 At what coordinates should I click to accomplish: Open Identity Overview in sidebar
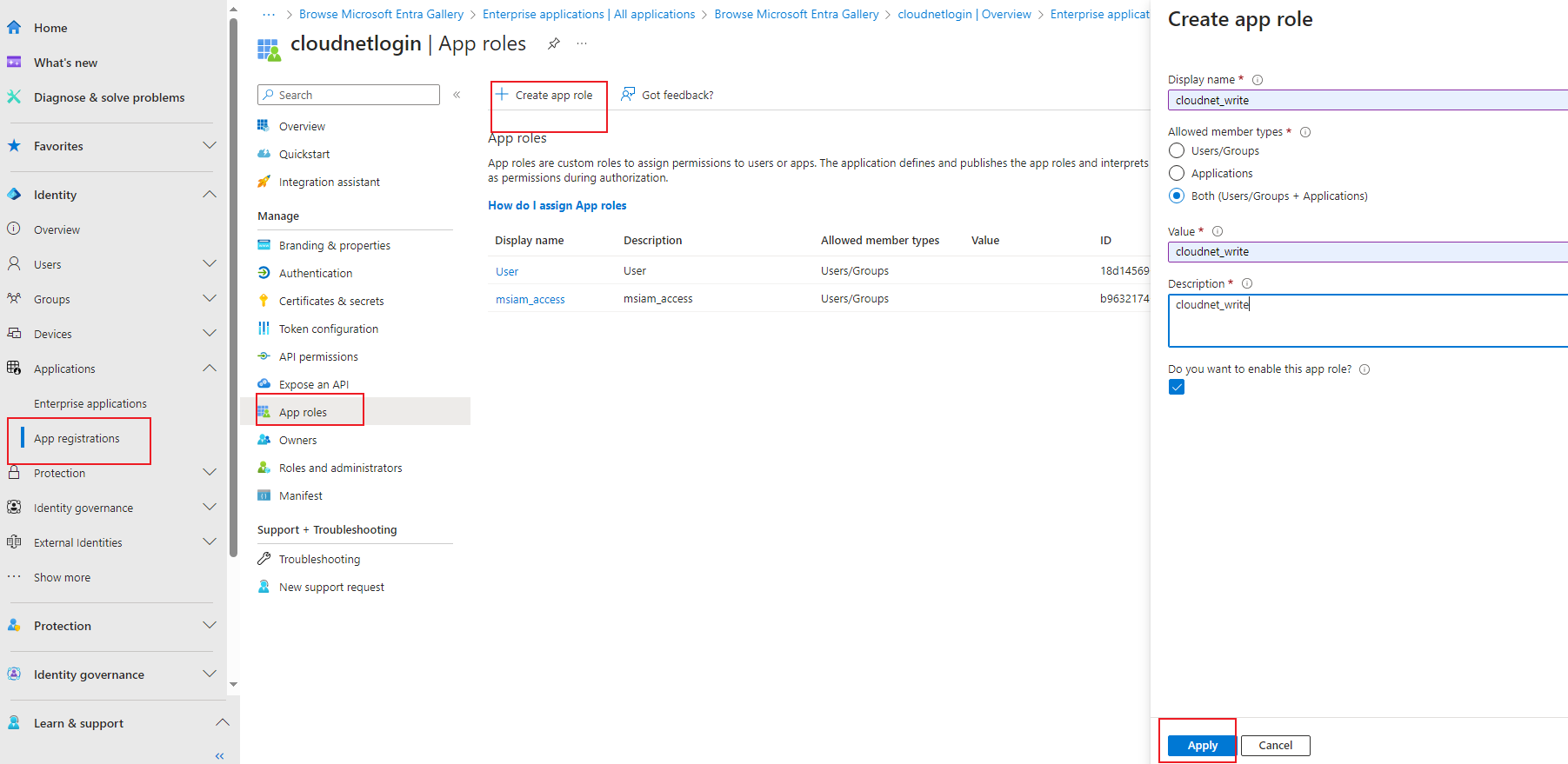[57, 229]
